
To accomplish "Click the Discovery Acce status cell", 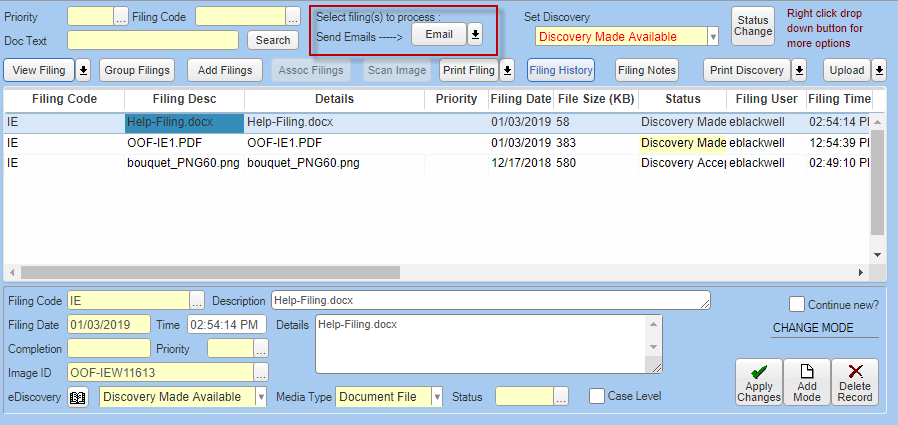I will tap(683, 163).
